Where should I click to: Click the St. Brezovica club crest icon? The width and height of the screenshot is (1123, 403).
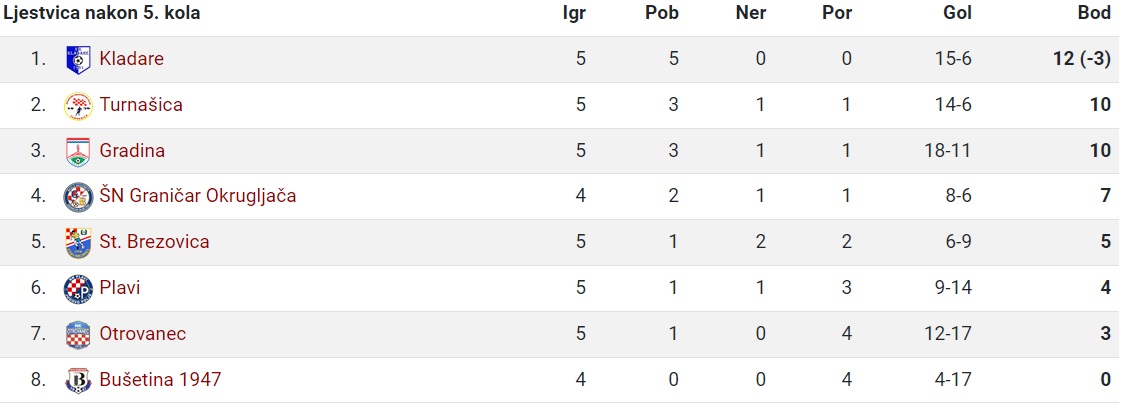[78, 243]
